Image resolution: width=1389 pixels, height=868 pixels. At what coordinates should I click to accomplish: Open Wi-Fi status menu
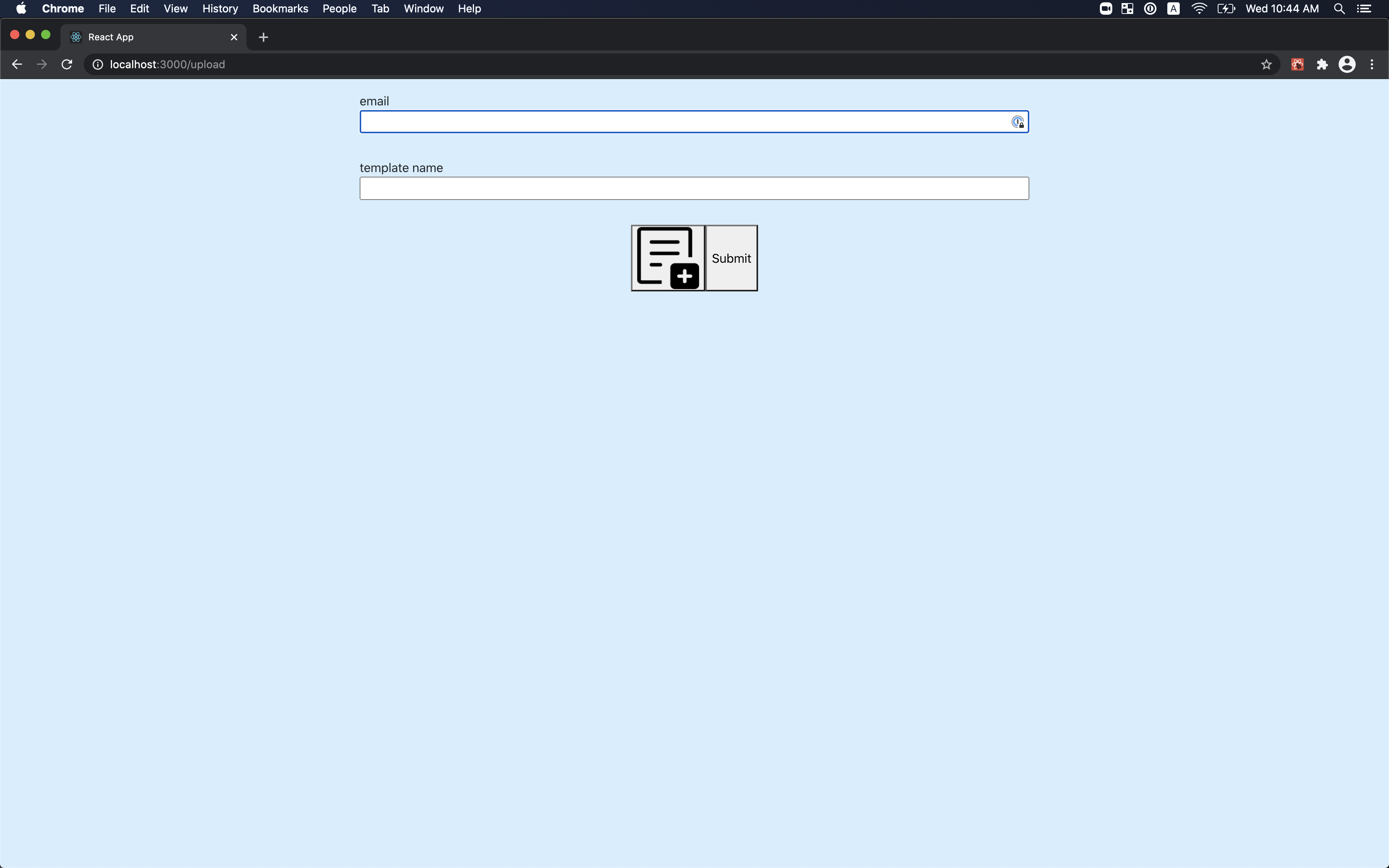[x=1198, y=9]
